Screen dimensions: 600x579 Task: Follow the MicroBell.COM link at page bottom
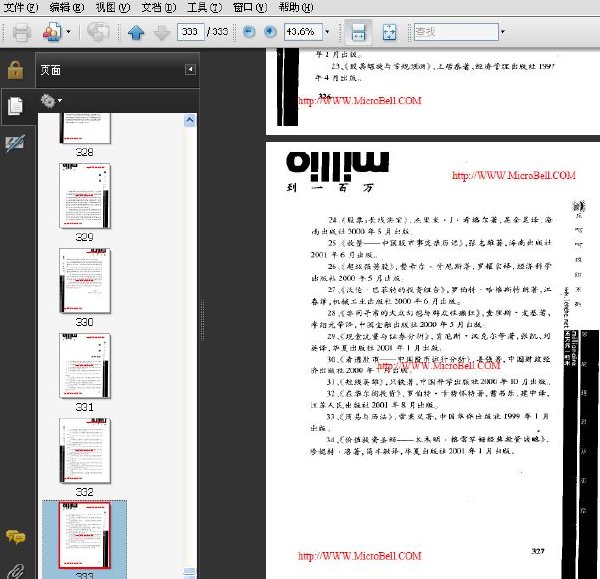pyautogui.click(x=360, y=556)
